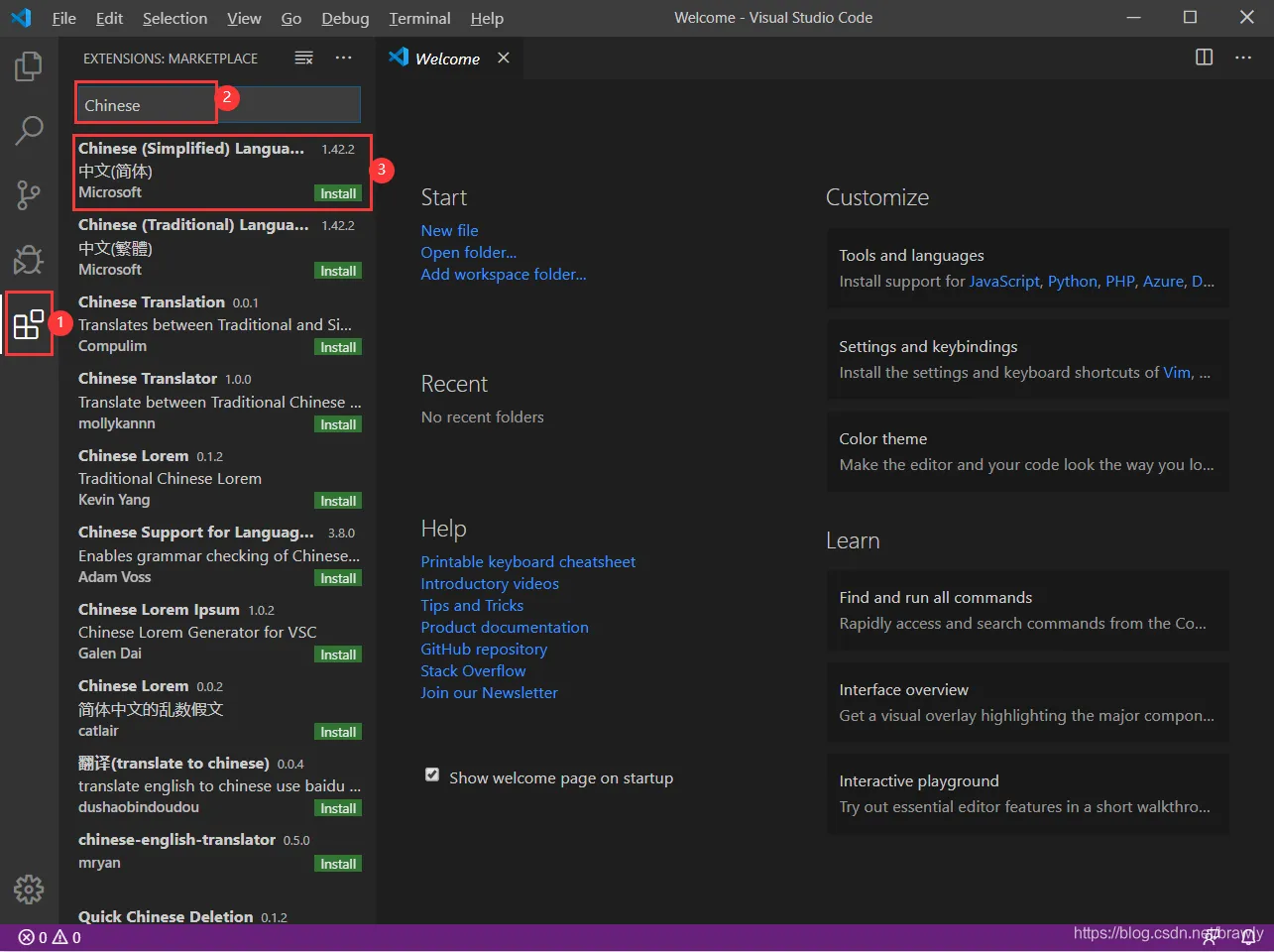Open Find and run all commands card
The image size is (1274, 952).
pos(1027,610)
